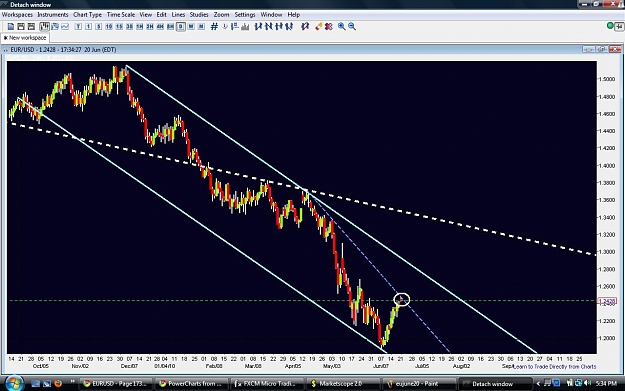Select the 1 minute time scale

click(88, 27)
